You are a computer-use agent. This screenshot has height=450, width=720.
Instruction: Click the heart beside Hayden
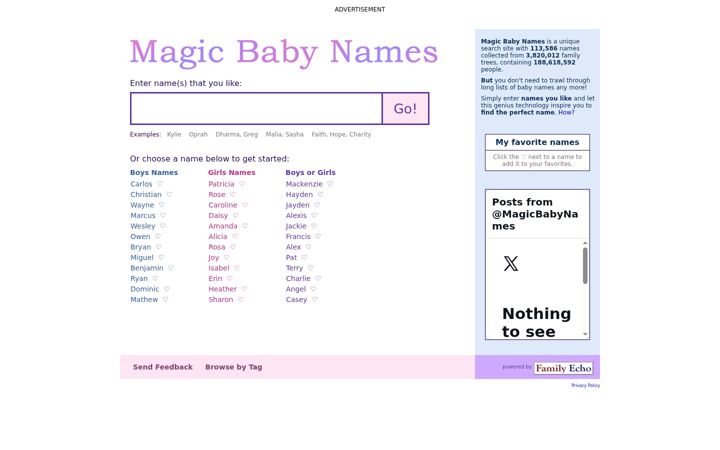tap(321, 195)
